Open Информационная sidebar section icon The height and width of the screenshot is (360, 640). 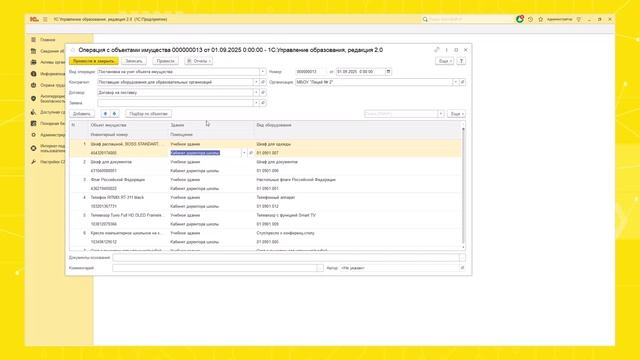(x=33, y=74)
